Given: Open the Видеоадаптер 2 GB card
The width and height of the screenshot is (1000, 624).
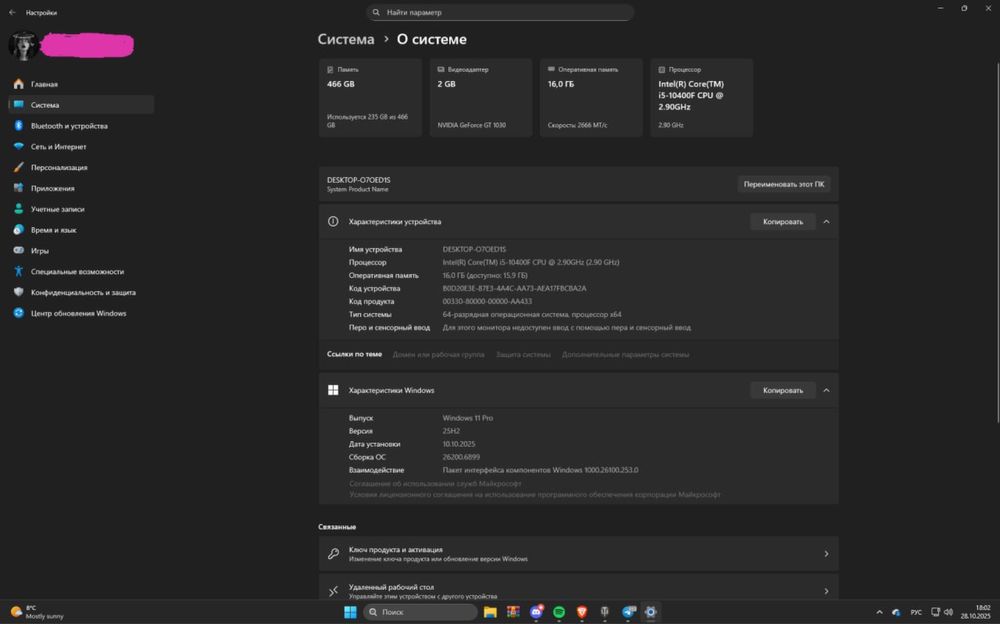Looking at the screenshot, I should tap(481, 98).
